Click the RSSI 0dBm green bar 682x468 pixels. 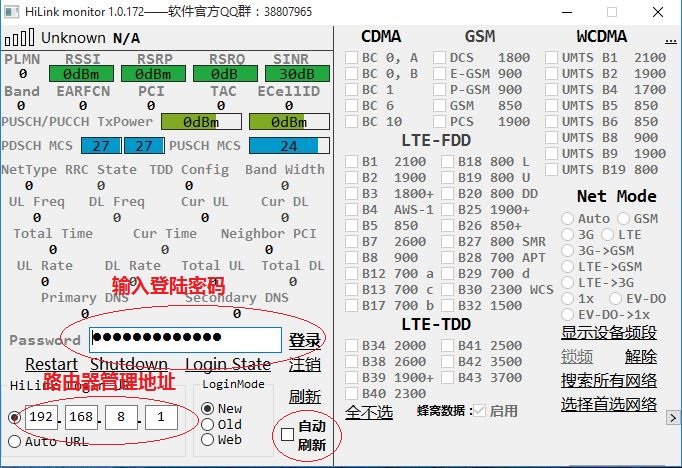[x=81, y=74]
